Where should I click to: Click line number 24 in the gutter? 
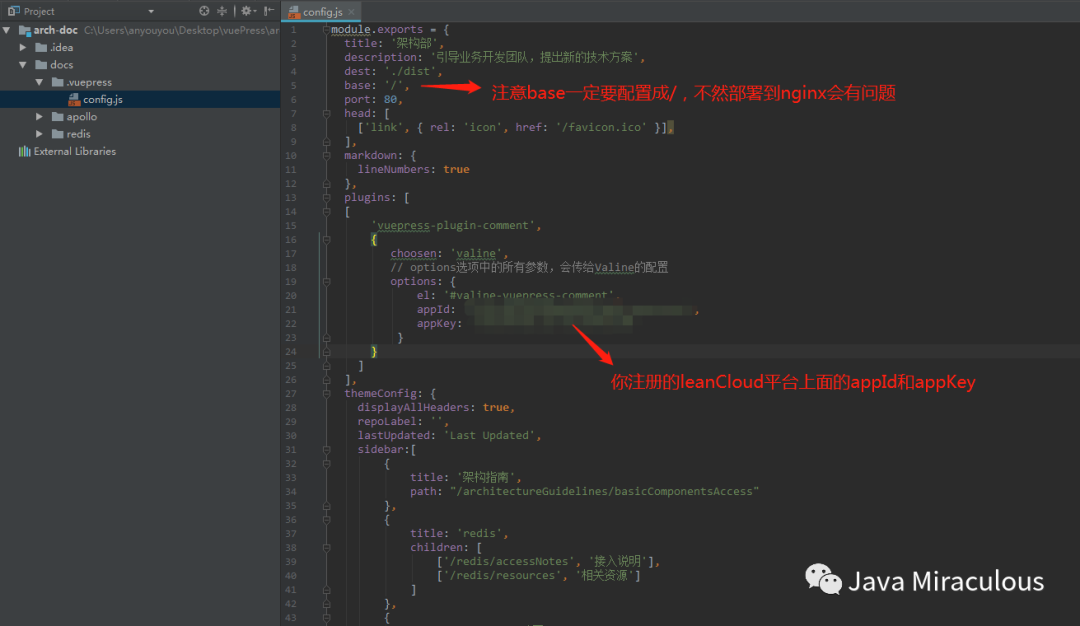point(291,352)
